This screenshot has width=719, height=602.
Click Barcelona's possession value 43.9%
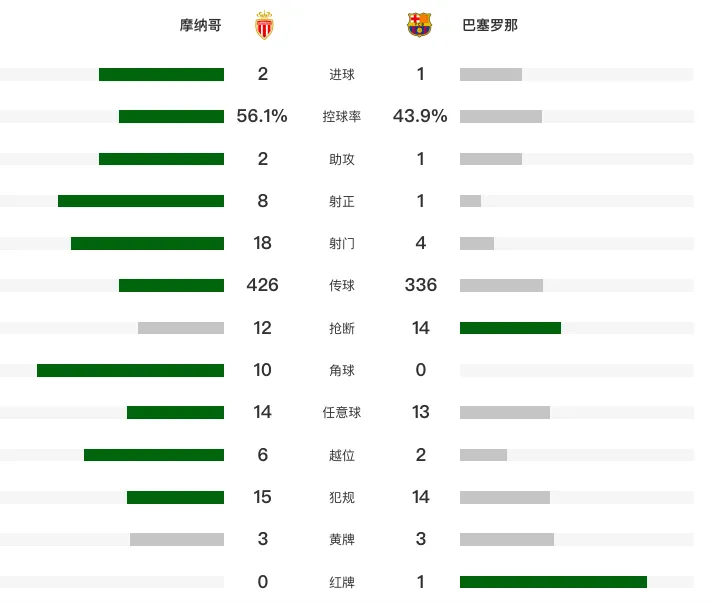click(x=420, y=116)
